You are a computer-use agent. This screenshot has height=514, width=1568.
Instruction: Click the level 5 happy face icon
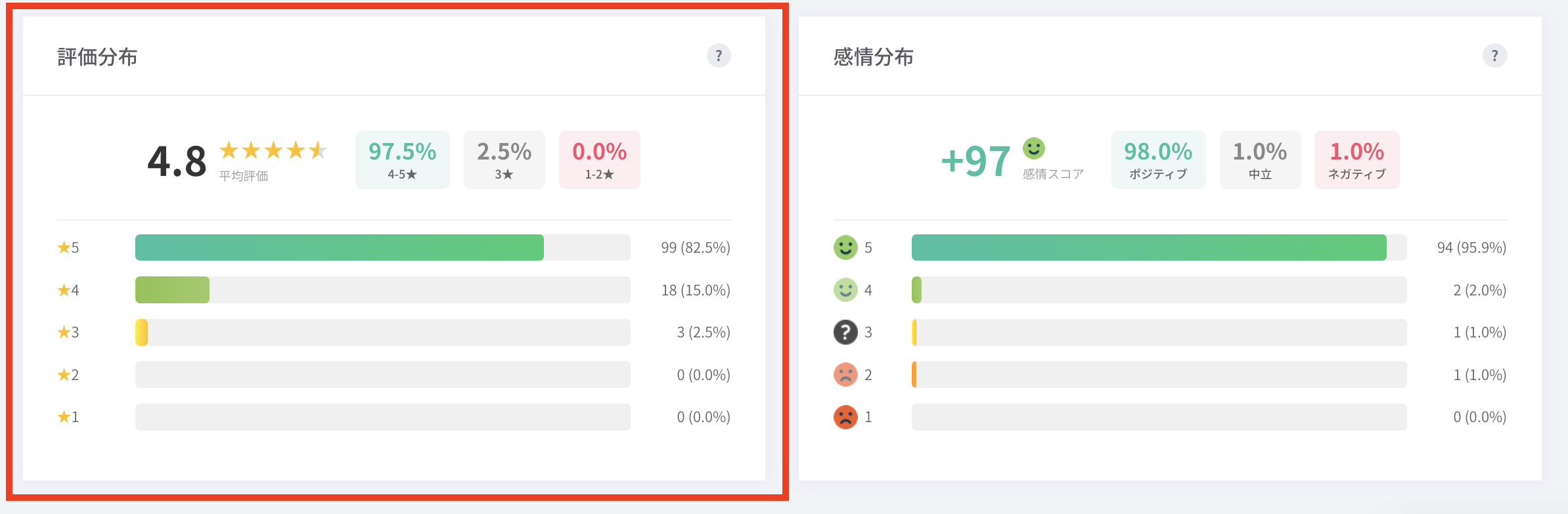[x=845, y=247]
